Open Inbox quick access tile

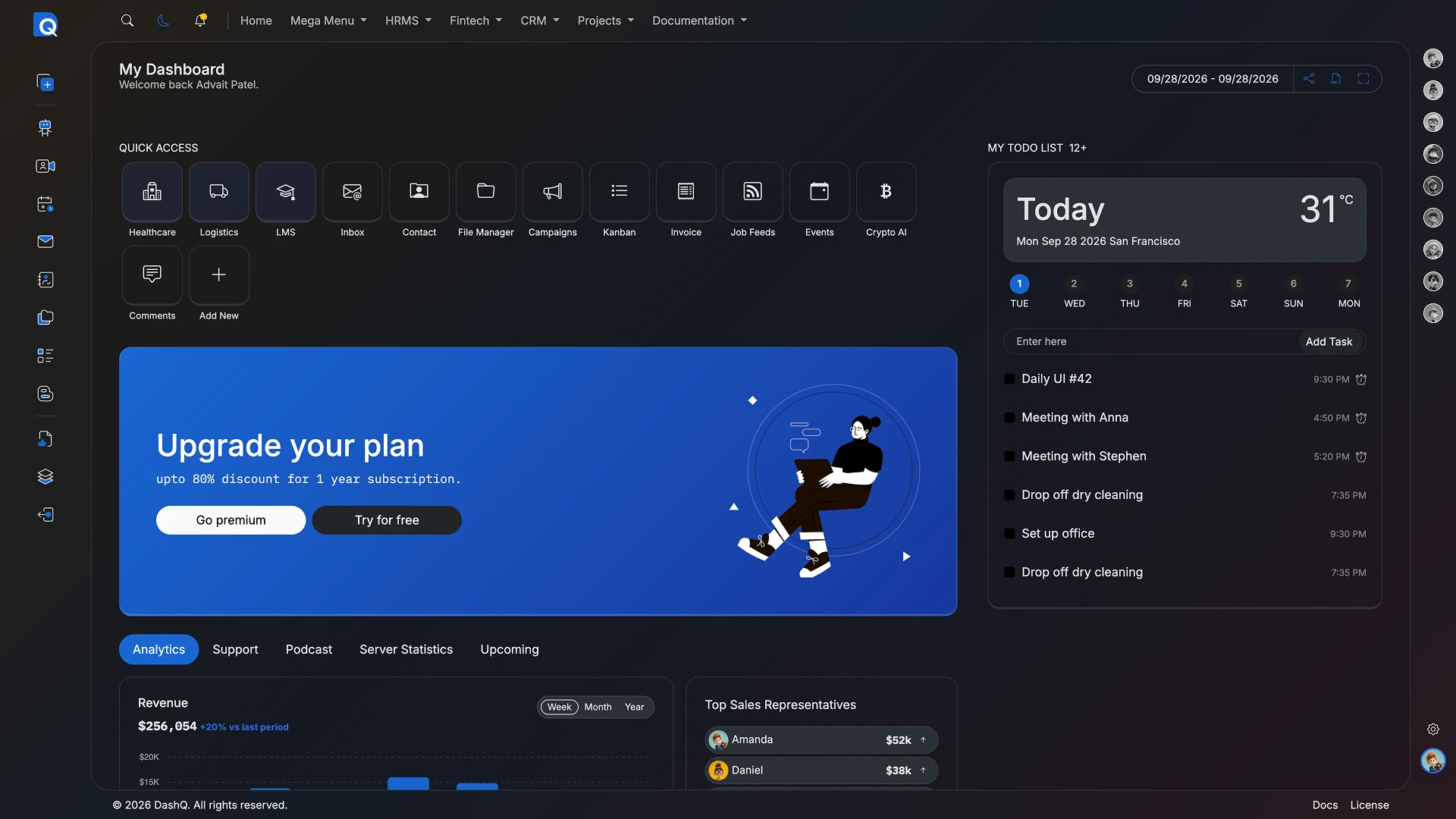(353, 192)
